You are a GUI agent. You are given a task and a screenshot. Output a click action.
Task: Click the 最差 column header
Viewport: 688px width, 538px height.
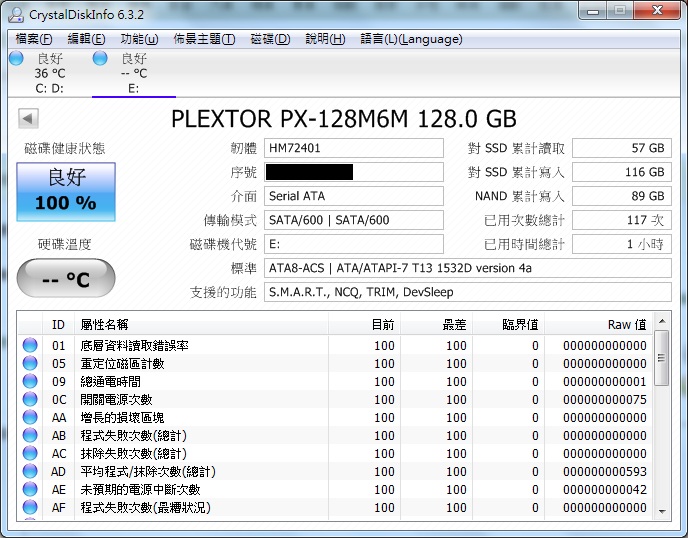tap(437, 324)
